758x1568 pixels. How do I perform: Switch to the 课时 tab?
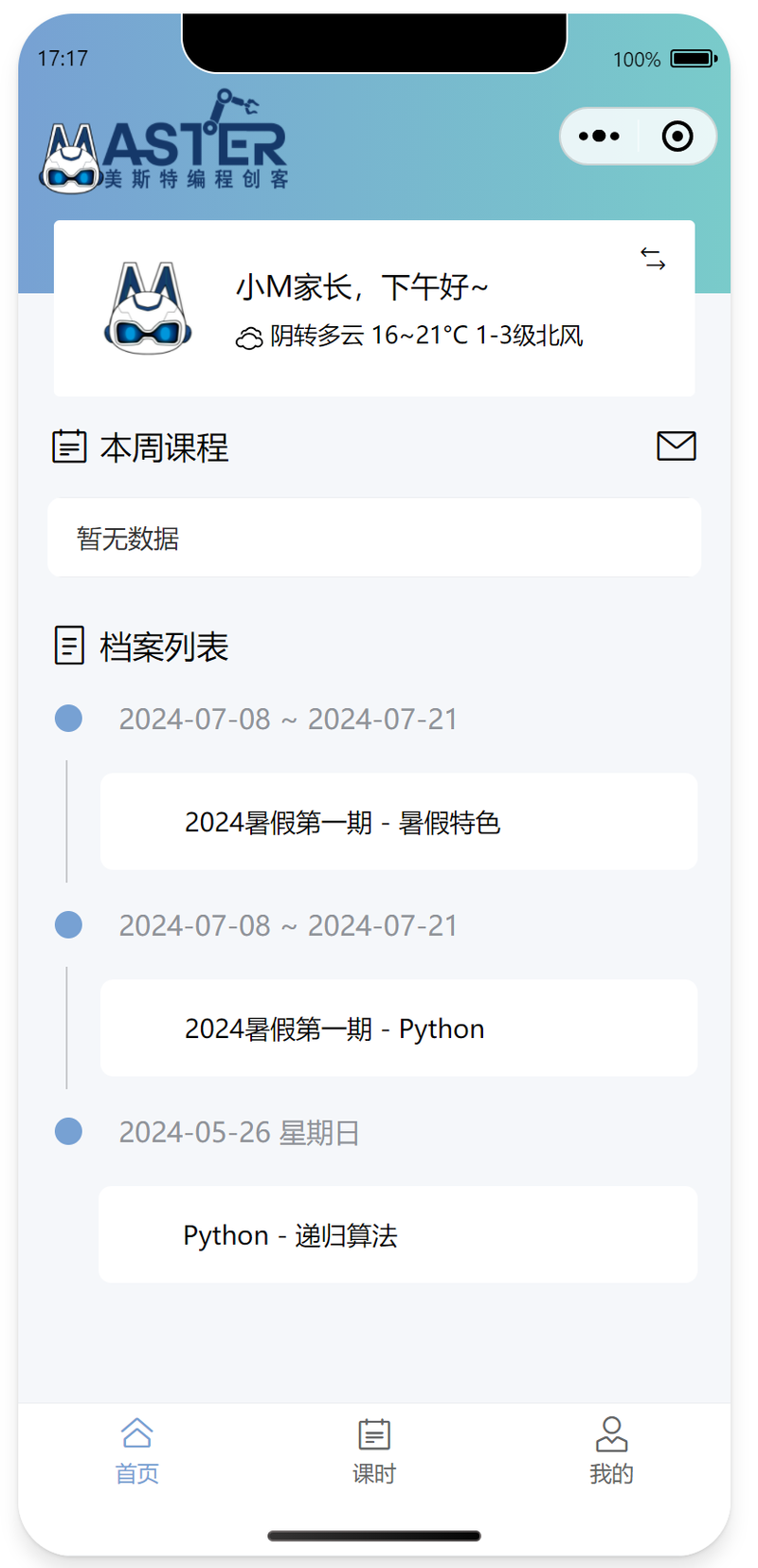pos(374,1450)
